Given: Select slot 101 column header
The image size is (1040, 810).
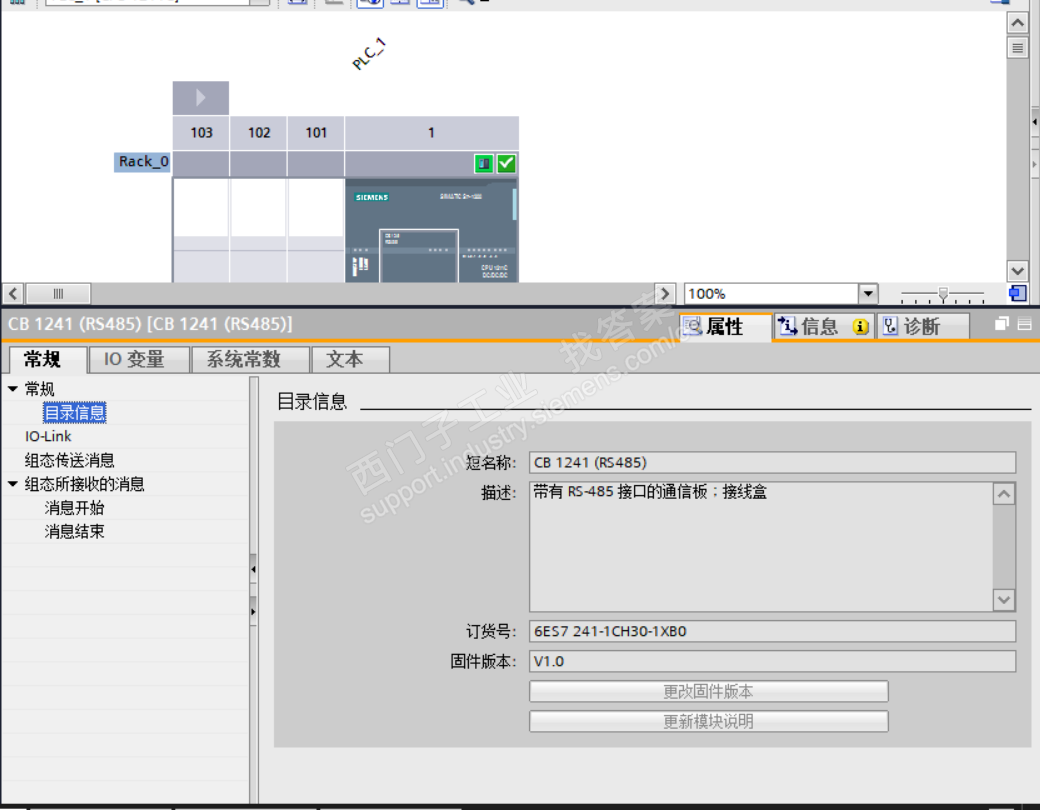Looking at the screenshot, I should click(316, 133).
